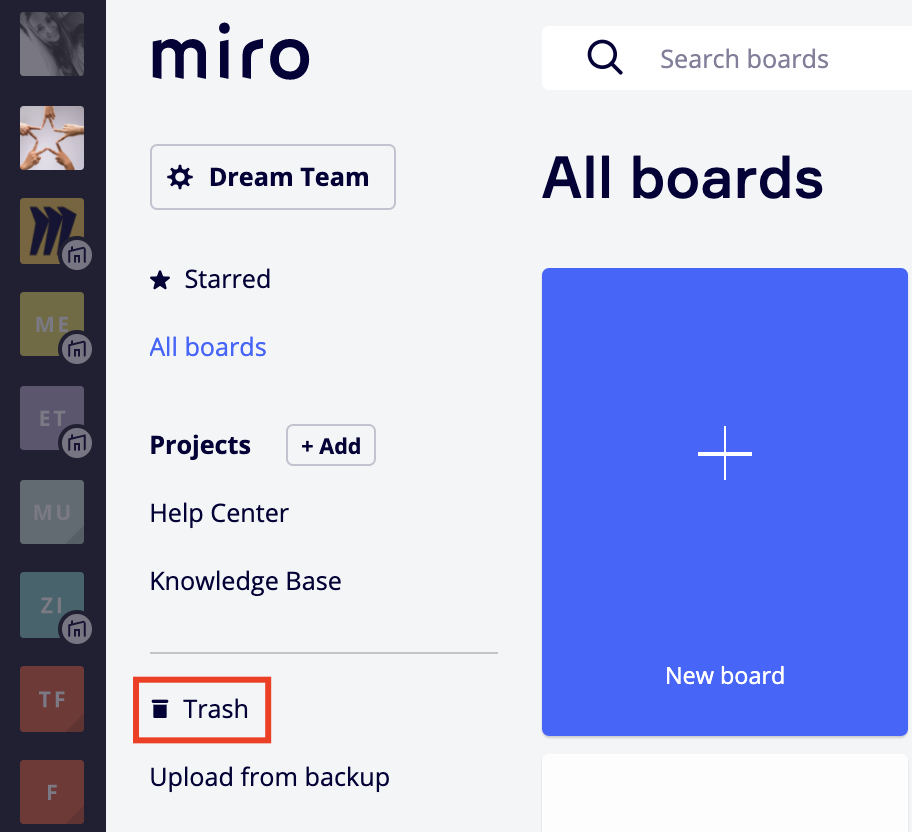Click the star icon next to Starred
The height and width of the screenshot is (832, 912).
(160, 280)
